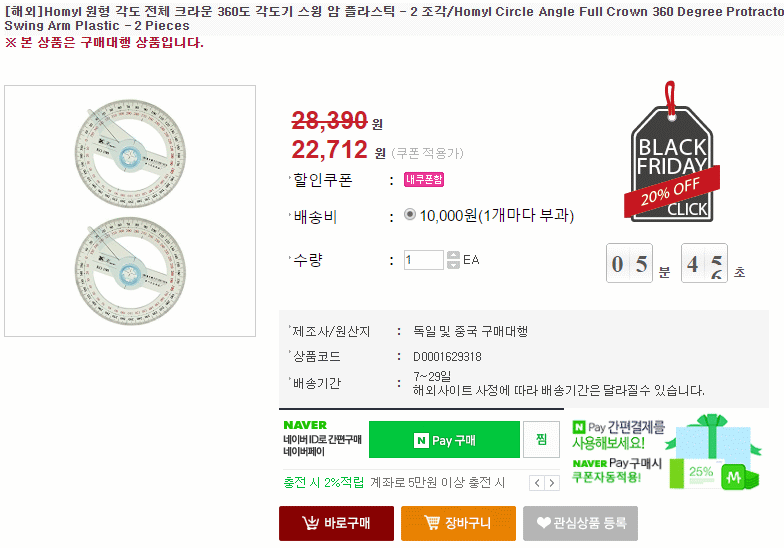Open the protractor product thumbnail image
This screenshot has width=784, height=548.
tap(130, 210)
